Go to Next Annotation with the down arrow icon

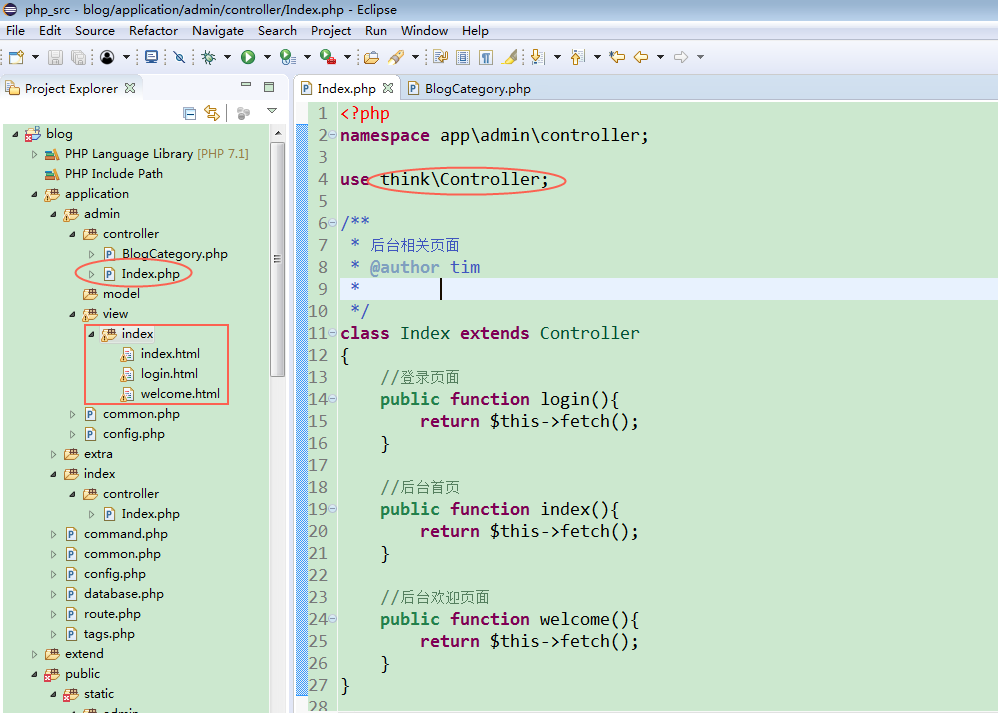(x=538, y=57)
